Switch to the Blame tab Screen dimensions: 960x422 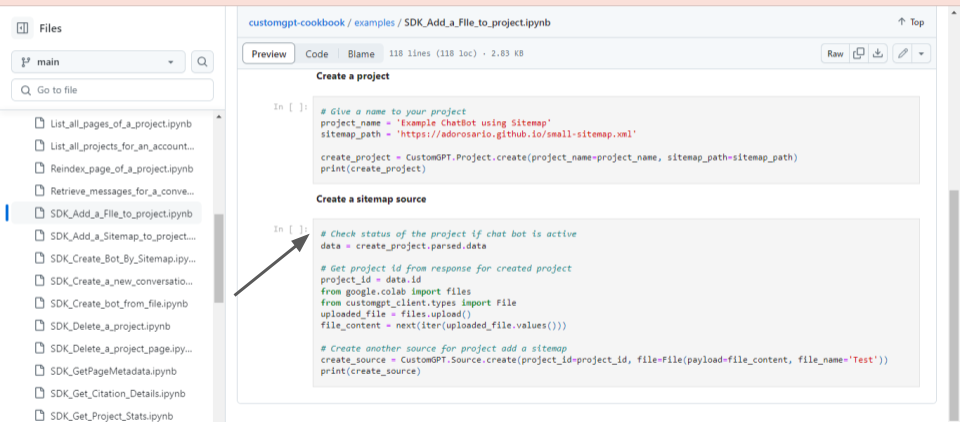[361, 54]
